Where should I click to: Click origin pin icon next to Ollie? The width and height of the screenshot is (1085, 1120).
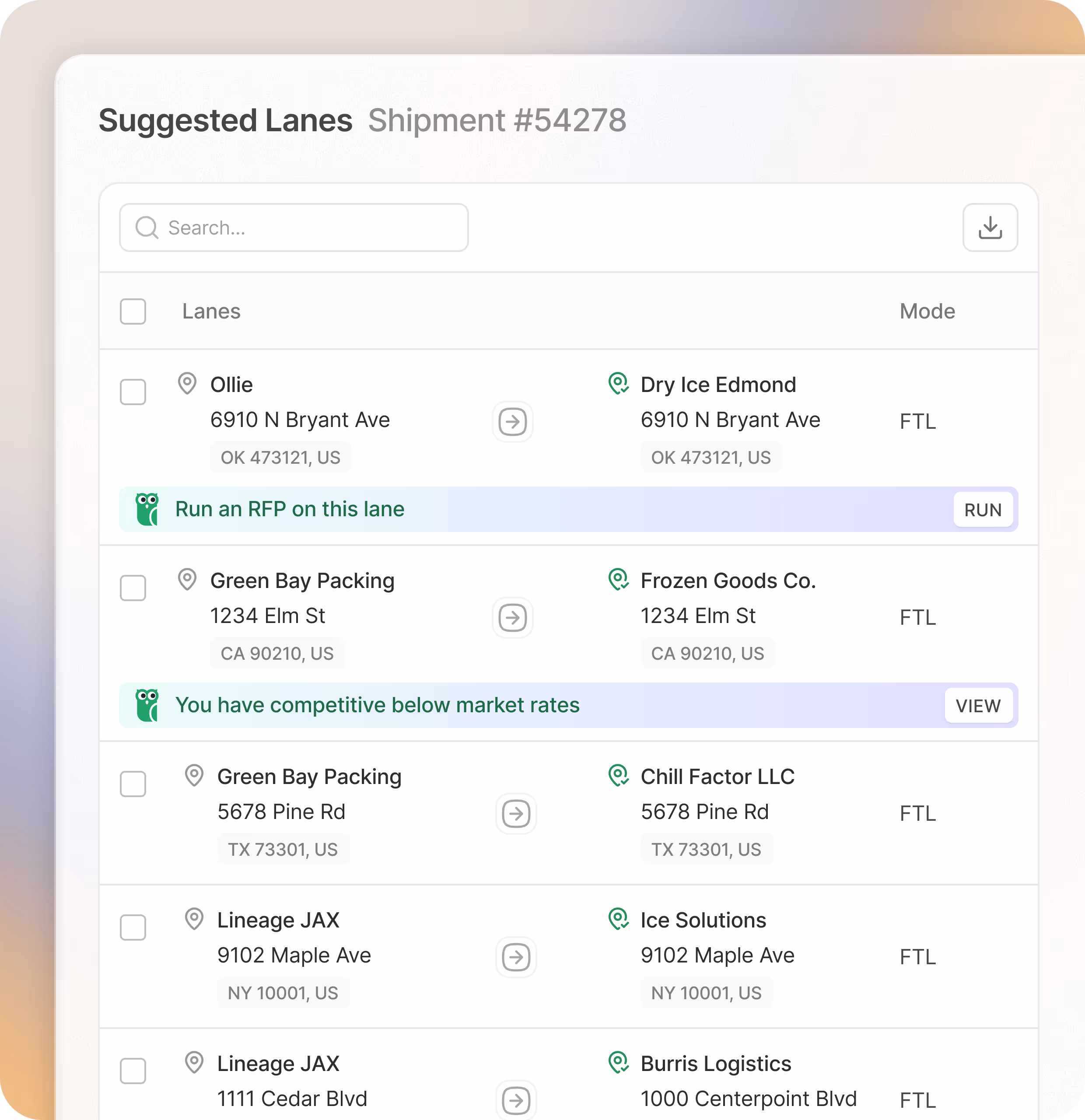click(x=187, y=384)
